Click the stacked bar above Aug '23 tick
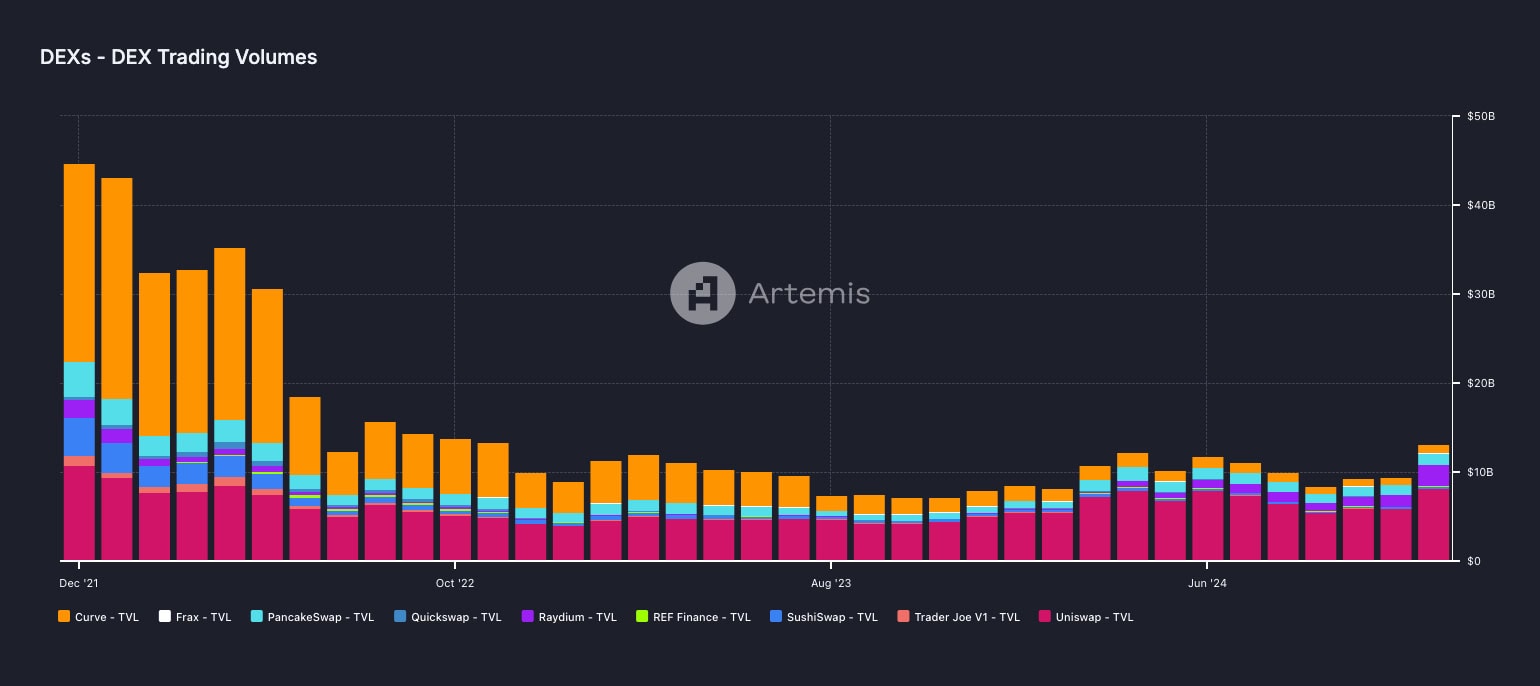1540x686 pixels. click(831, 528)
